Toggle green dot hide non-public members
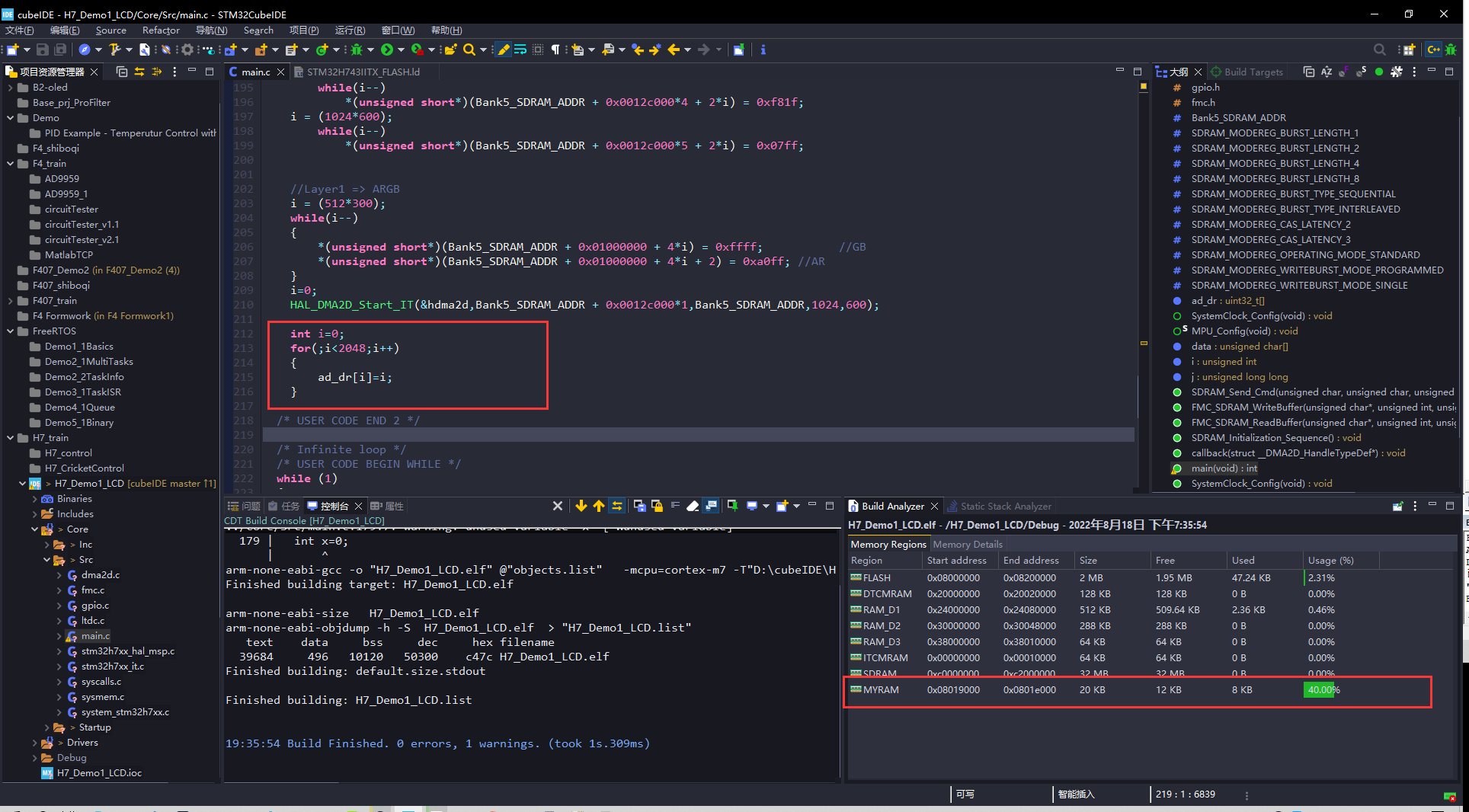 1379,72
